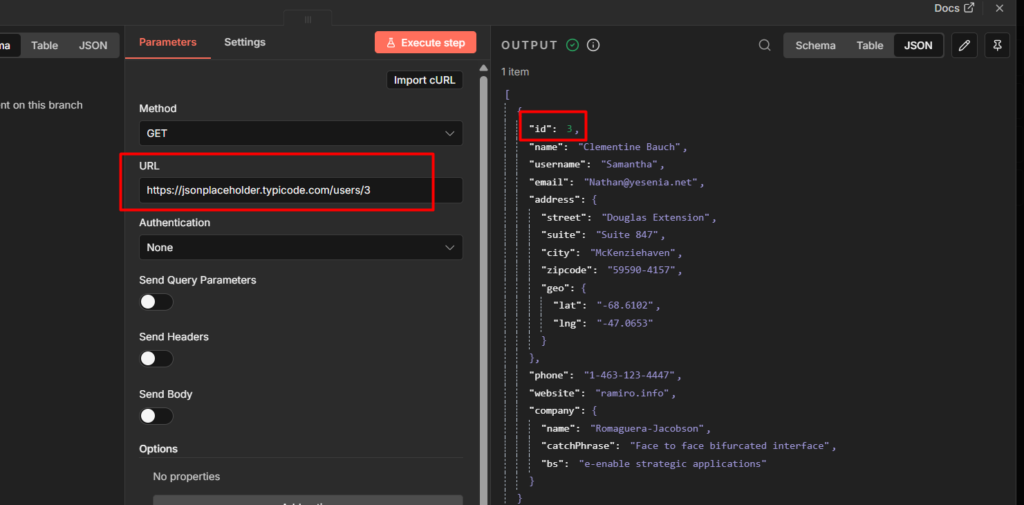Image resolution: width=1024 pixels, height=505 pixels.
Task: Click "No properties" under Options
Action: point(186,477)
